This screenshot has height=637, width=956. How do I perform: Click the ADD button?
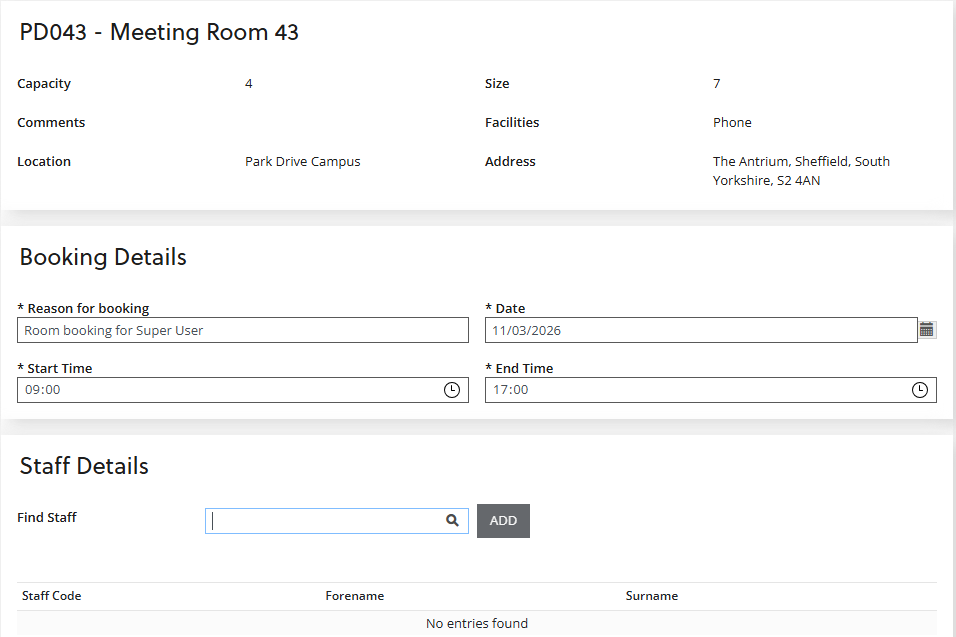pos(503,520)
